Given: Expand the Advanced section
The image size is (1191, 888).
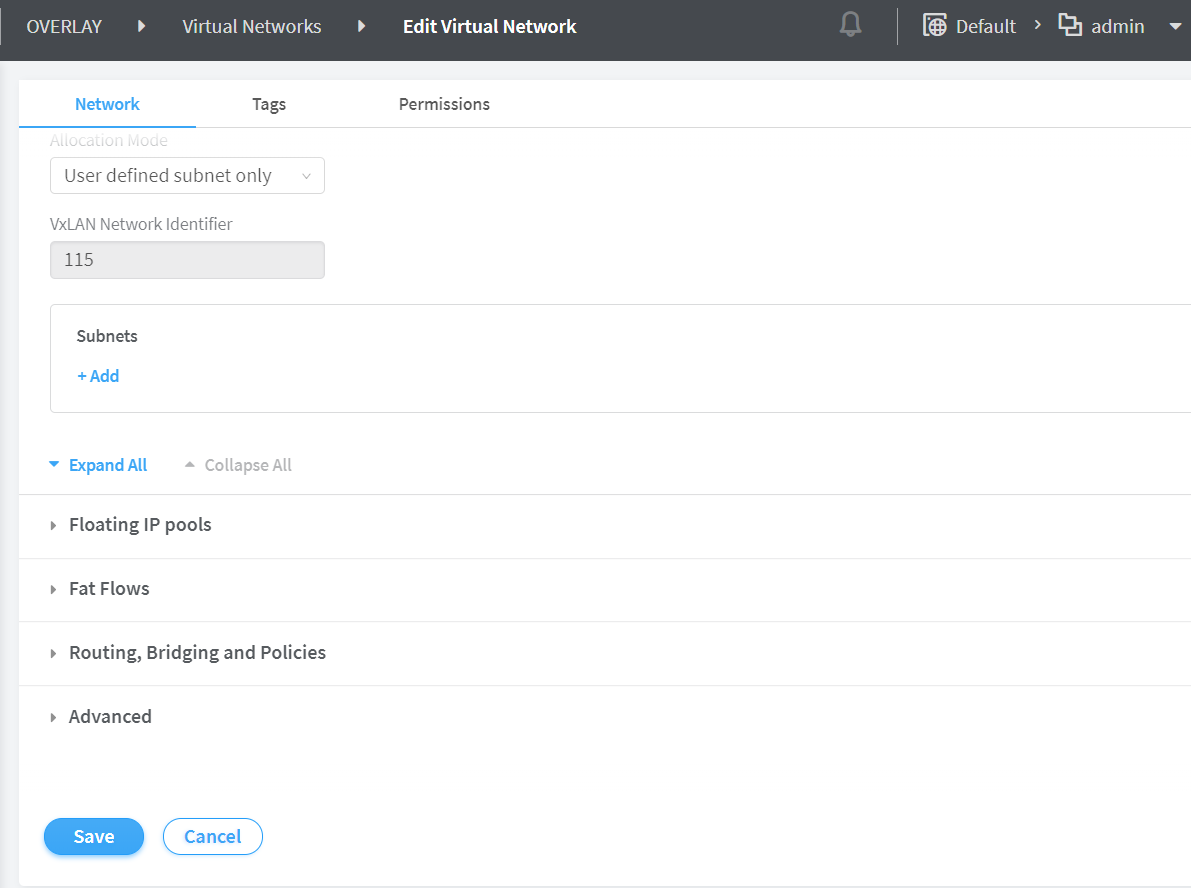Looking at the screenshot, I should pyautogui.click(x=109, y=717).
